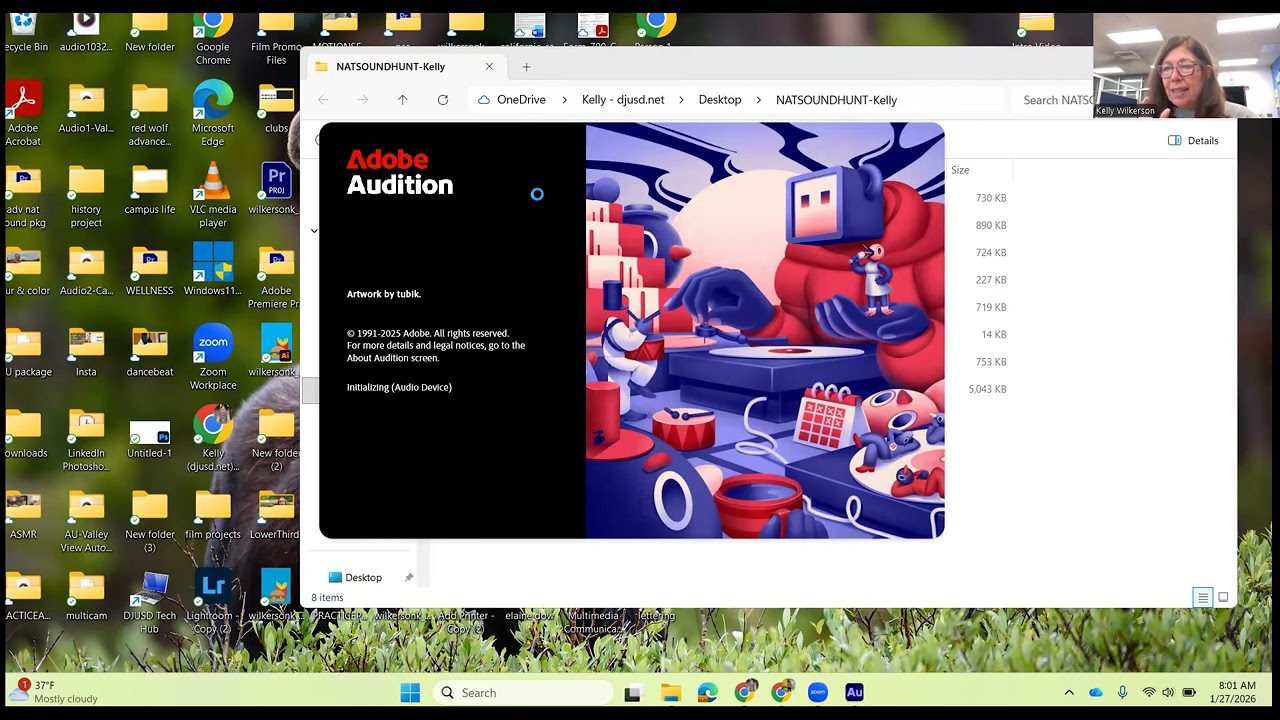The height and width of the screenshot is (720, 1280).
Task: Select the Adobe Acrobat desktop shortcut
Action: click(x=23, y=115)
